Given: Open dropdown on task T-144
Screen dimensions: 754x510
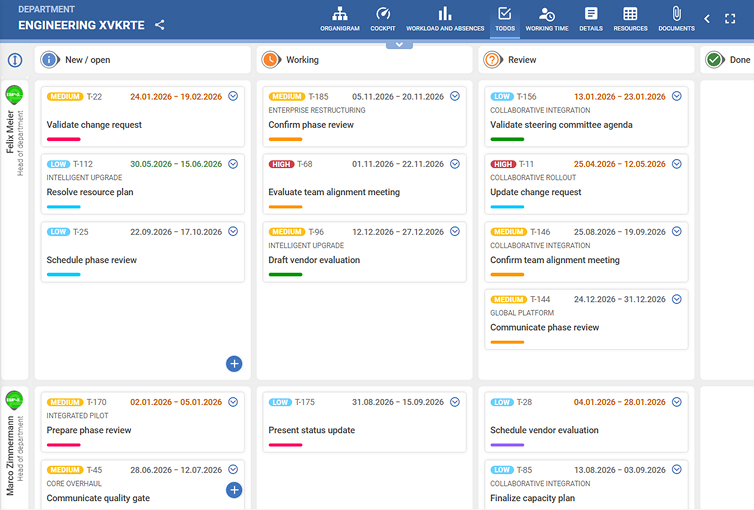Looking at the screenshot, I should click(677, 299).
